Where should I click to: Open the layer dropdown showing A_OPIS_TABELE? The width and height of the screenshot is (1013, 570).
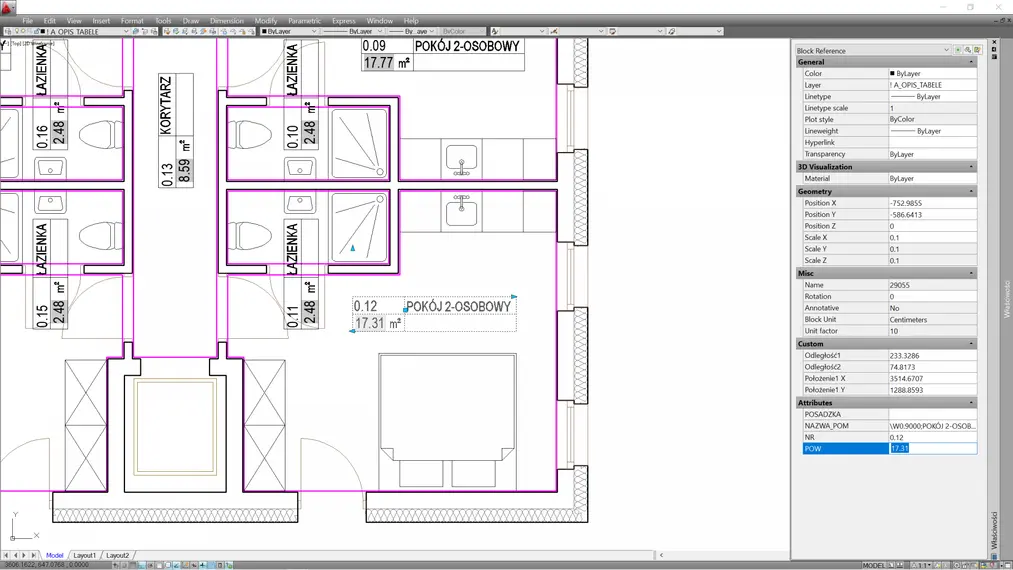click(85, 31)
